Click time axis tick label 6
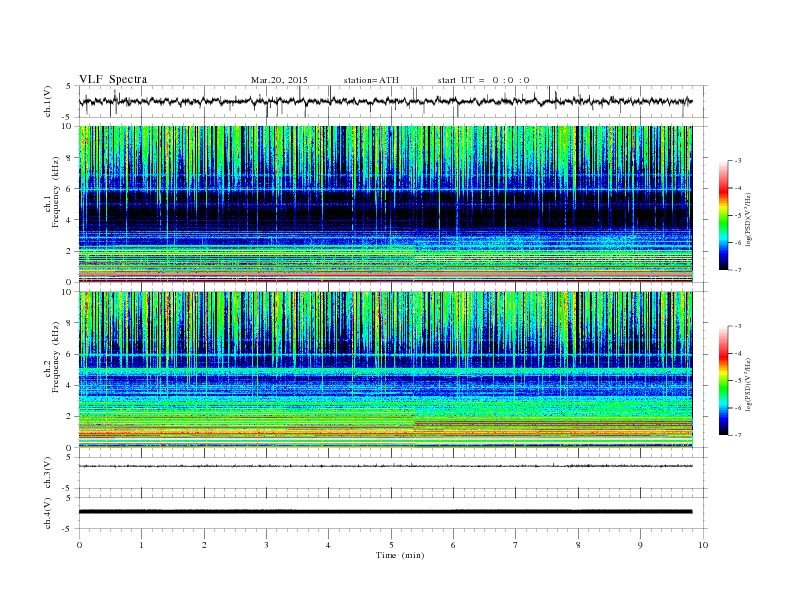 453,545
